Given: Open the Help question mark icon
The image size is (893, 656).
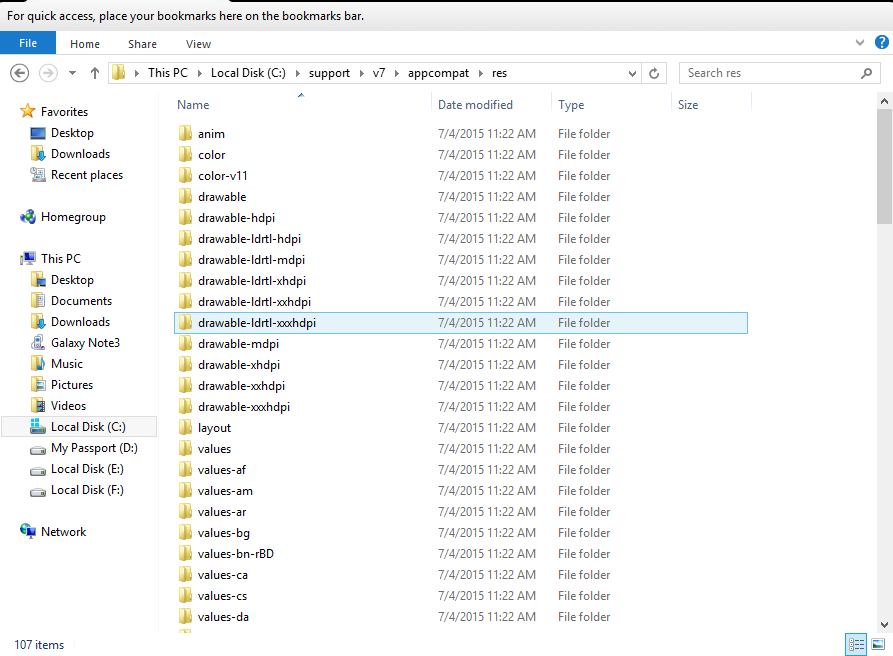Looking at the screenshot, I should click(879, 43).
